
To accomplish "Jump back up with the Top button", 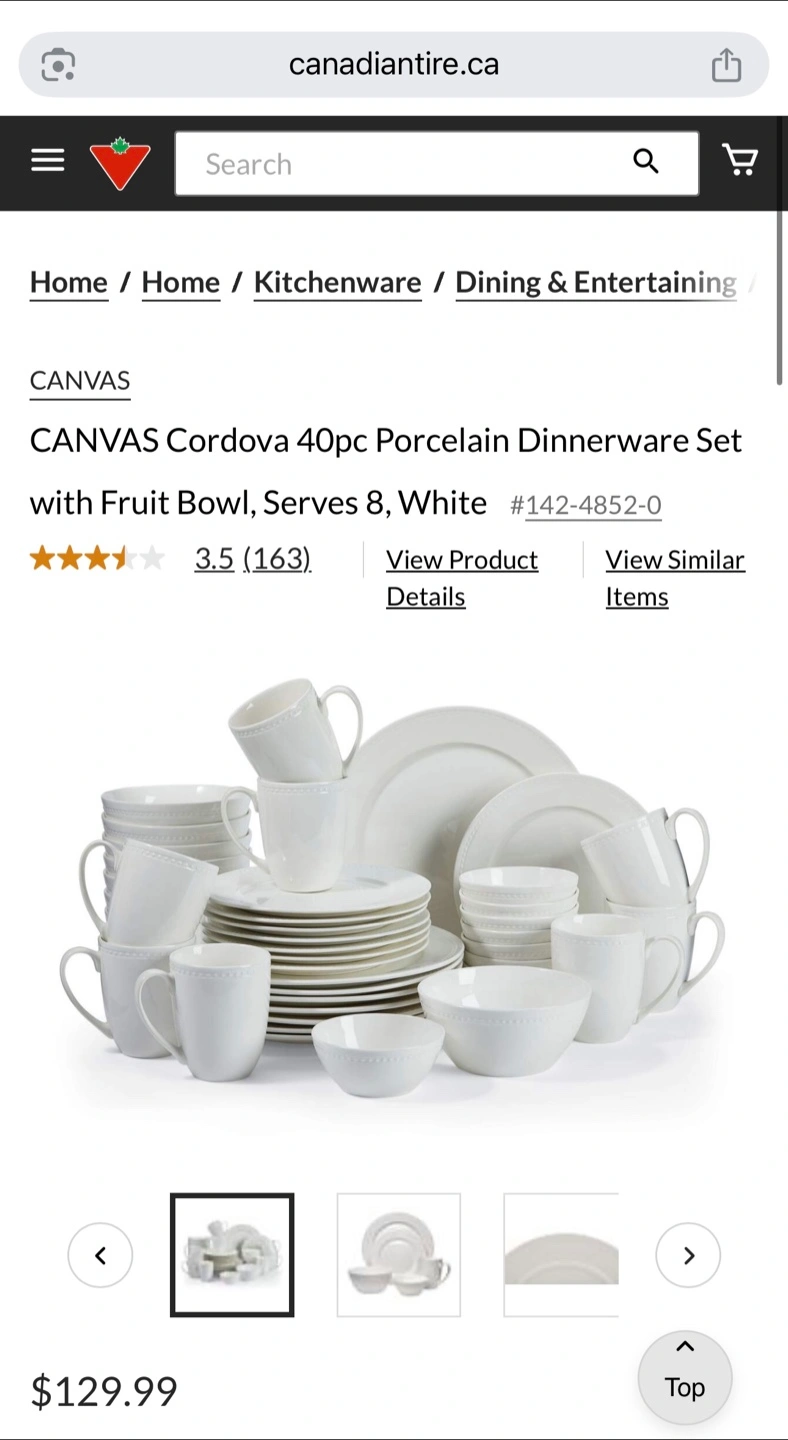I will pyautogui.click(x=685, y=1377).
